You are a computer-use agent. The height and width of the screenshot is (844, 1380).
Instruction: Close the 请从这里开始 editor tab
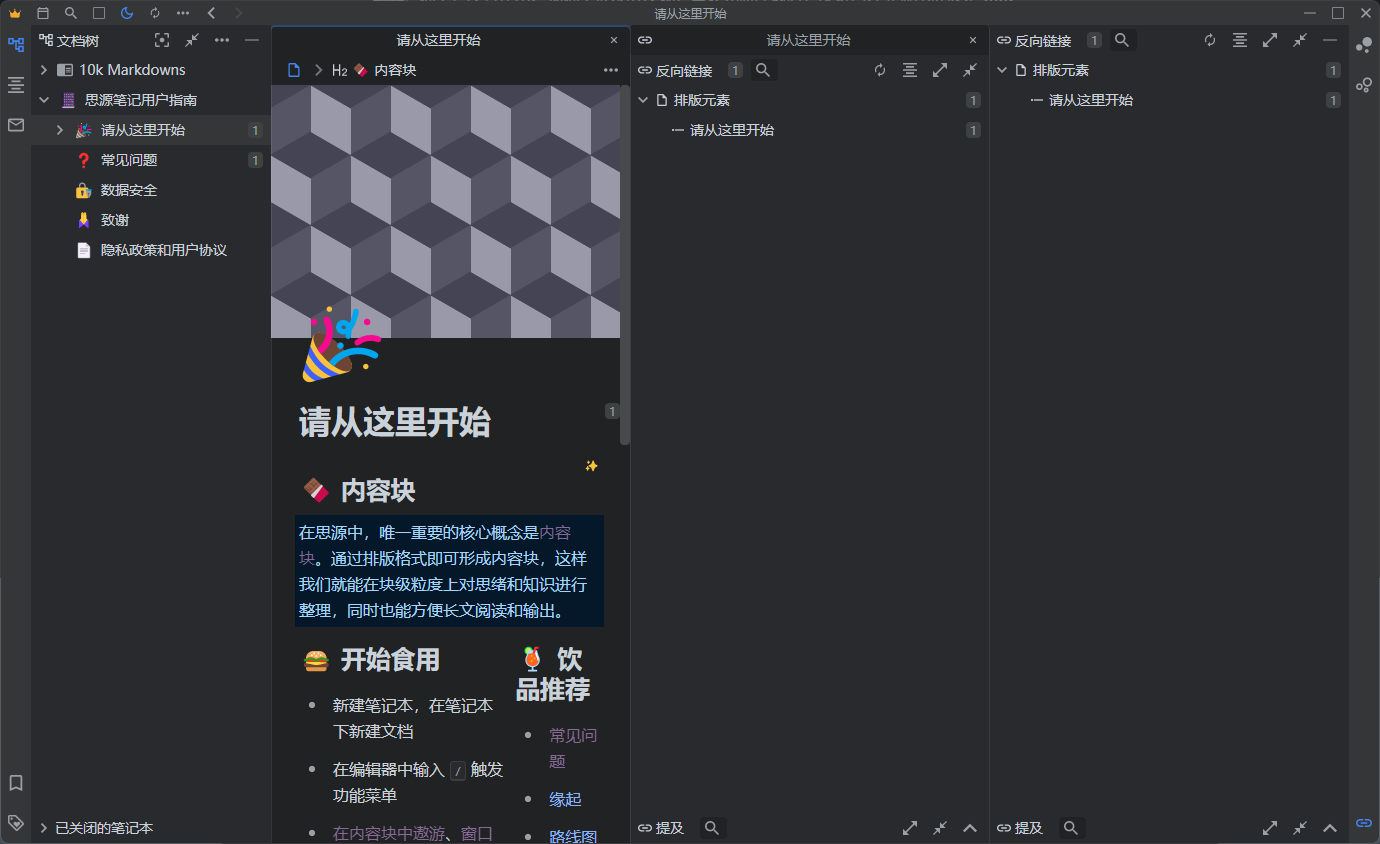tap(614, 40)
